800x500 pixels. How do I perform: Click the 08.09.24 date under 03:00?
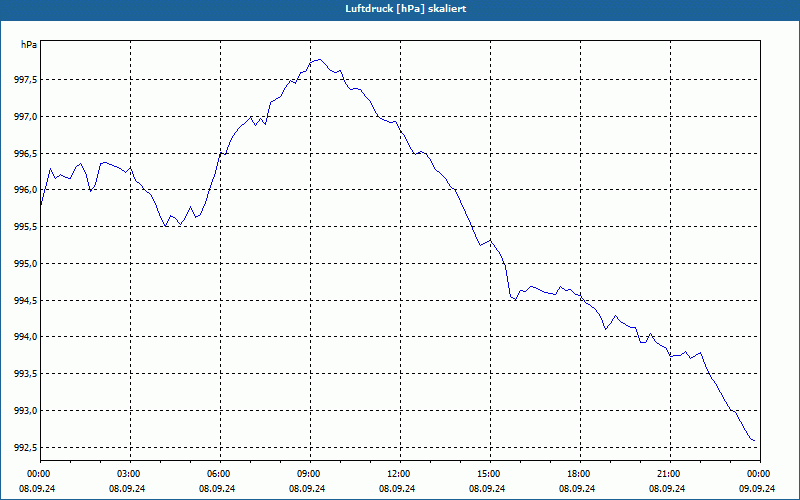coord(127,488)
